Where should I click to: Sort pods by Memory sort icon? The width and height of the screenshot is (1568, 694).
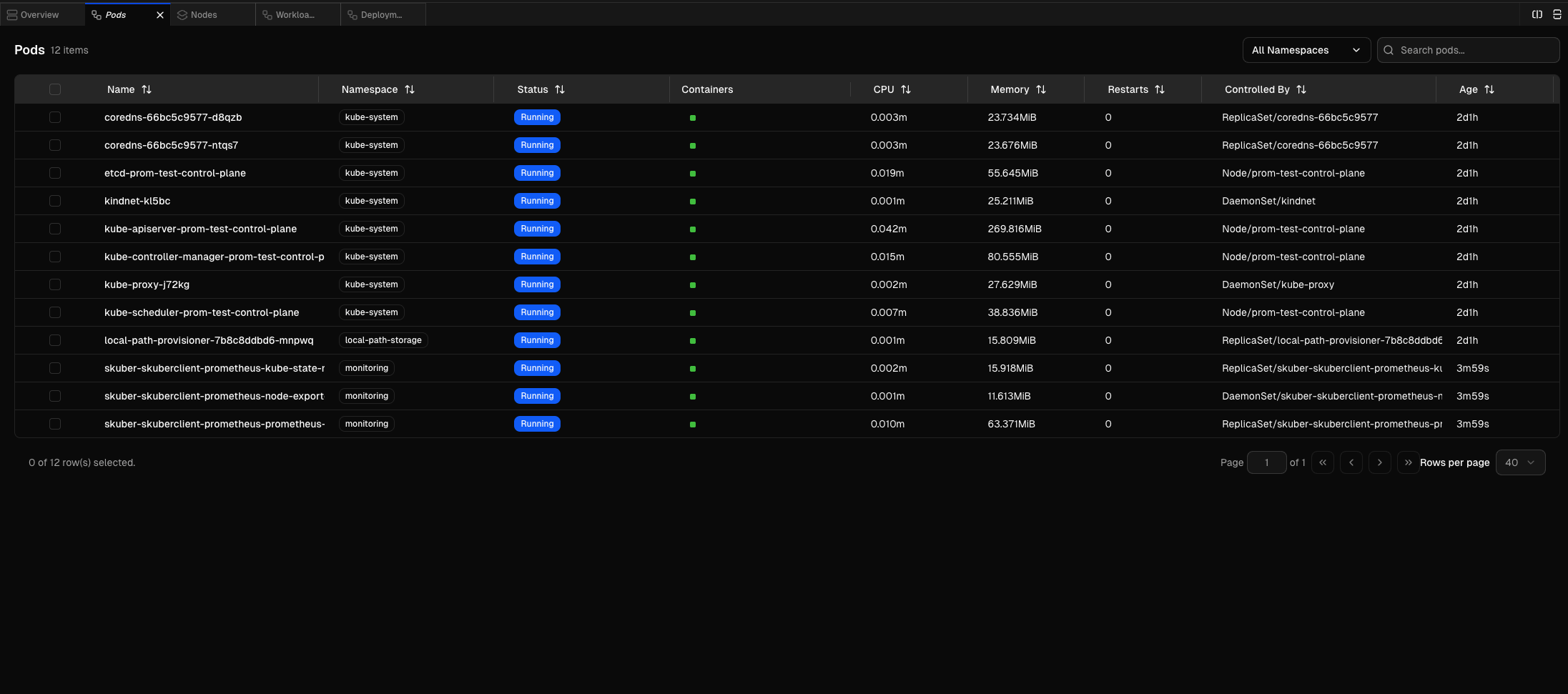coord(1041,89)
